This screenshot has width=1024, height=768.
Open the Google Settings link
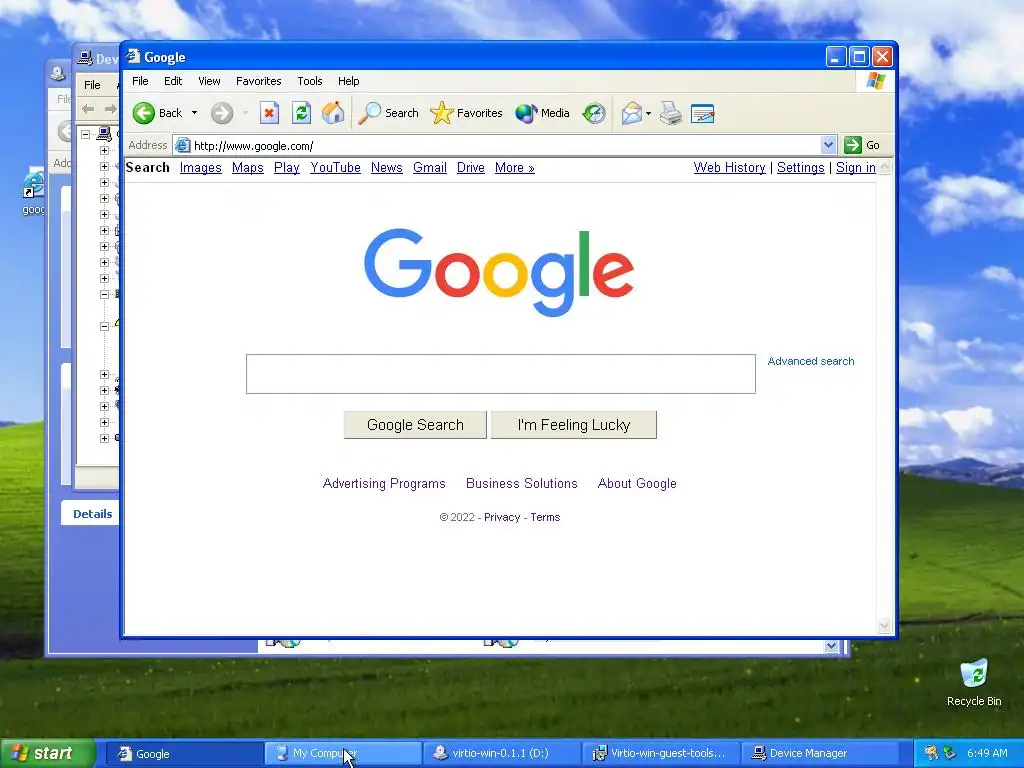click(x=801, y=168)
